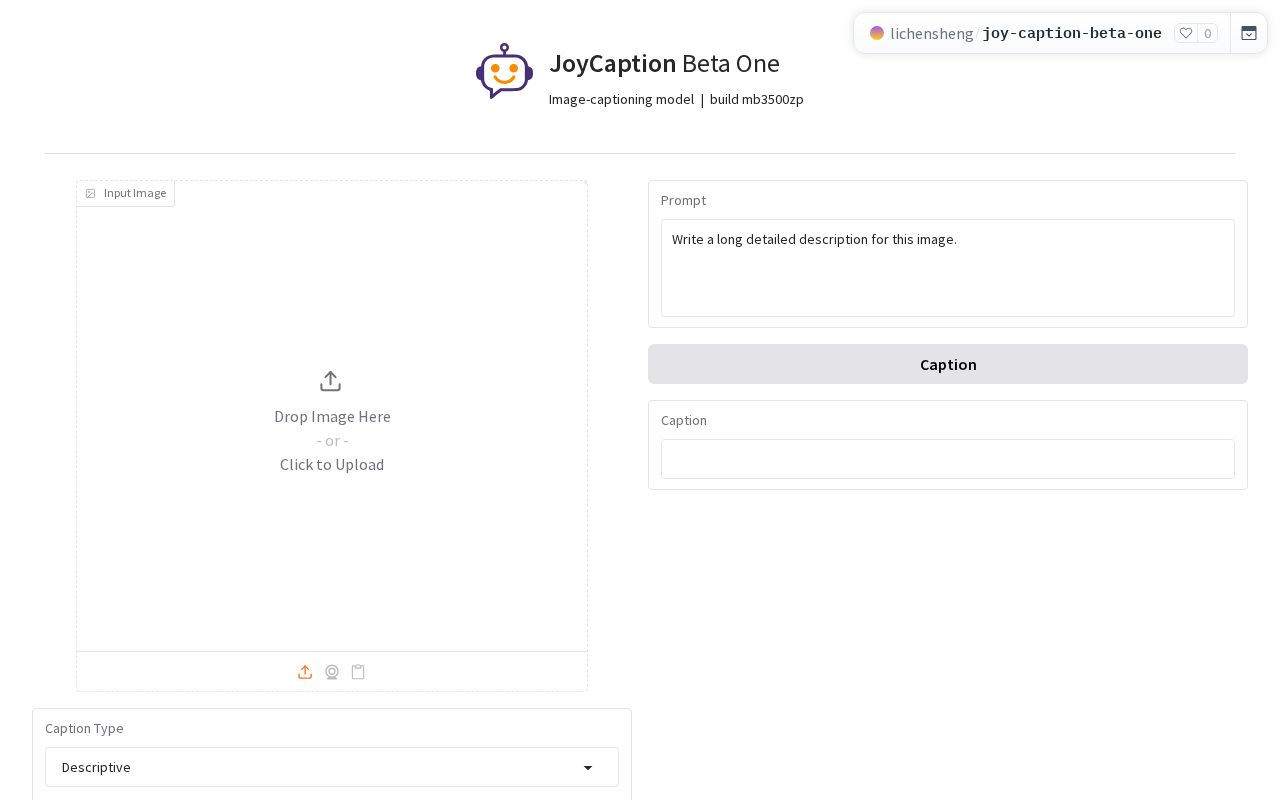Click the Caption Type label
Image resolution: width=1280 pixels, height=800 pixels.
tap(84, 728)
